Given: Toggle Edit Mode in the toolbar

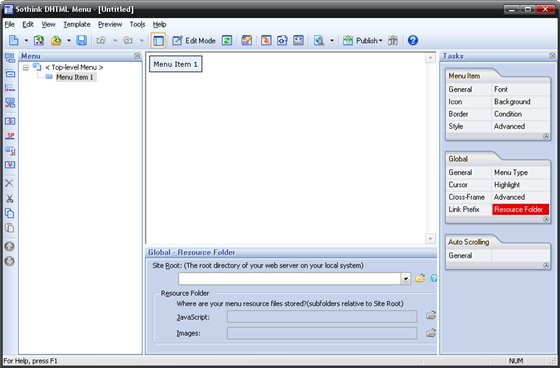Looking at the screenshot, I should [194, 40].
